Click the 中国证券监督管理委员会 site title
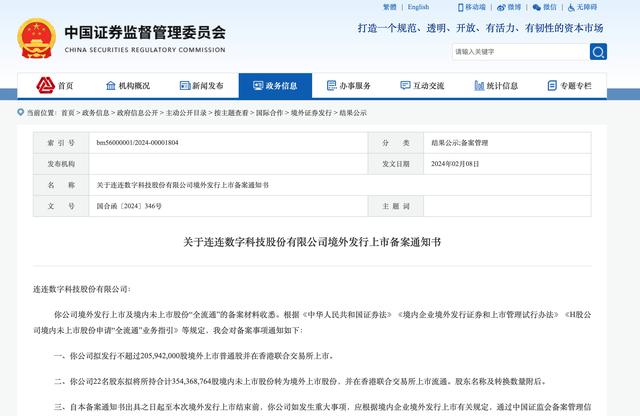Viewport: 640px width, 416px height. click(145, 33)
